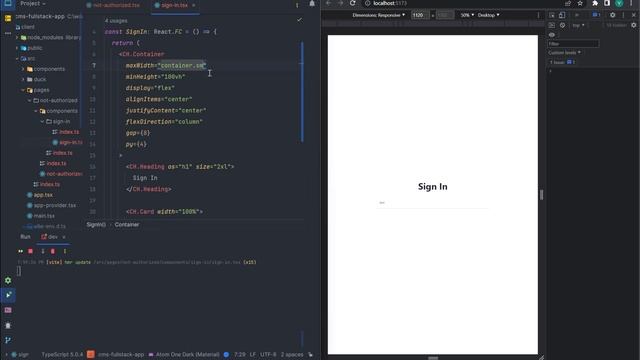
Task: Click the inspections checkmark icon in editor
Action: point(300,20)
